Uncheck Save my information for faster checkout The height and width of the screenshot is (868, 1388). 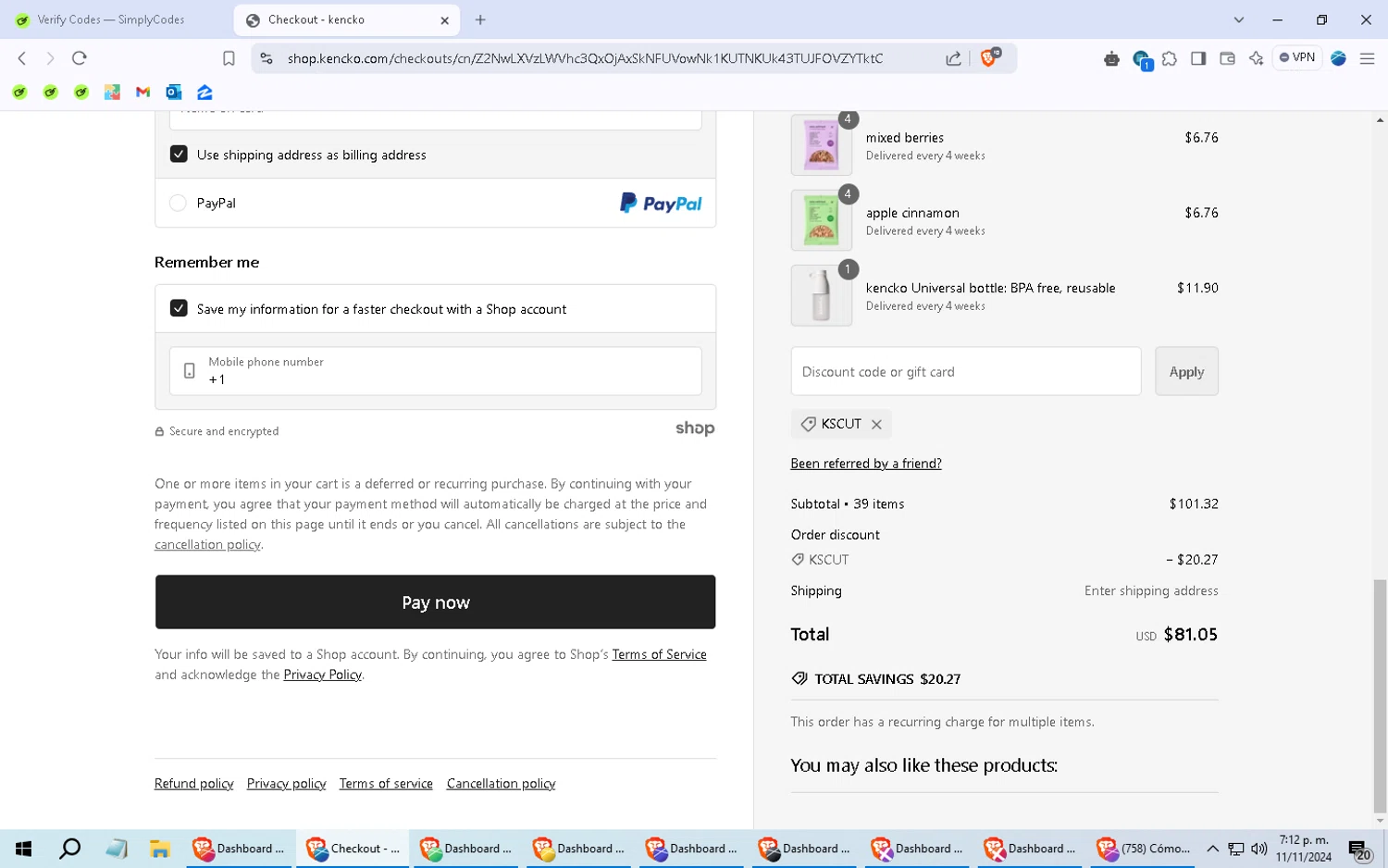[x=179, y=308]
